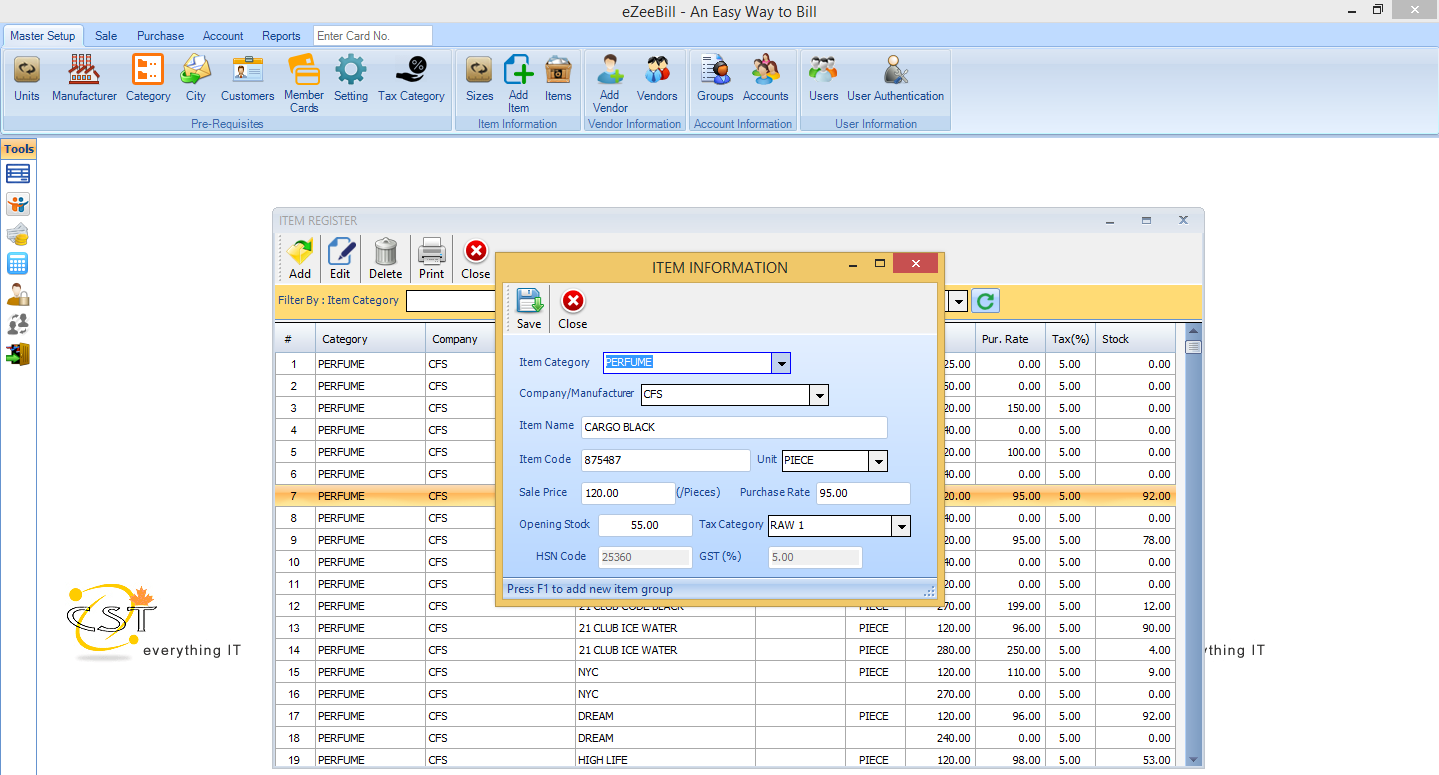
Task: Open the Setting gear icon
Action: click(351, 79)
